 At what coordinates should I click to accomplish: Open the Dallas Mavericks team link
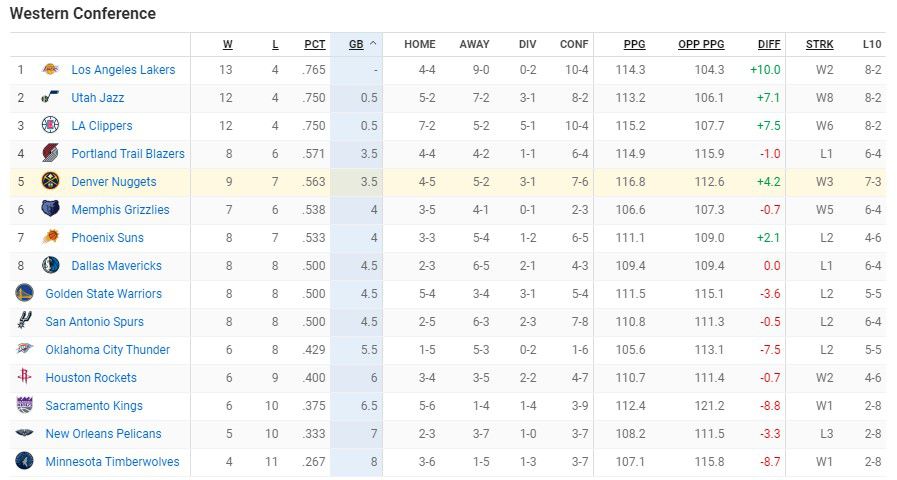116,265
